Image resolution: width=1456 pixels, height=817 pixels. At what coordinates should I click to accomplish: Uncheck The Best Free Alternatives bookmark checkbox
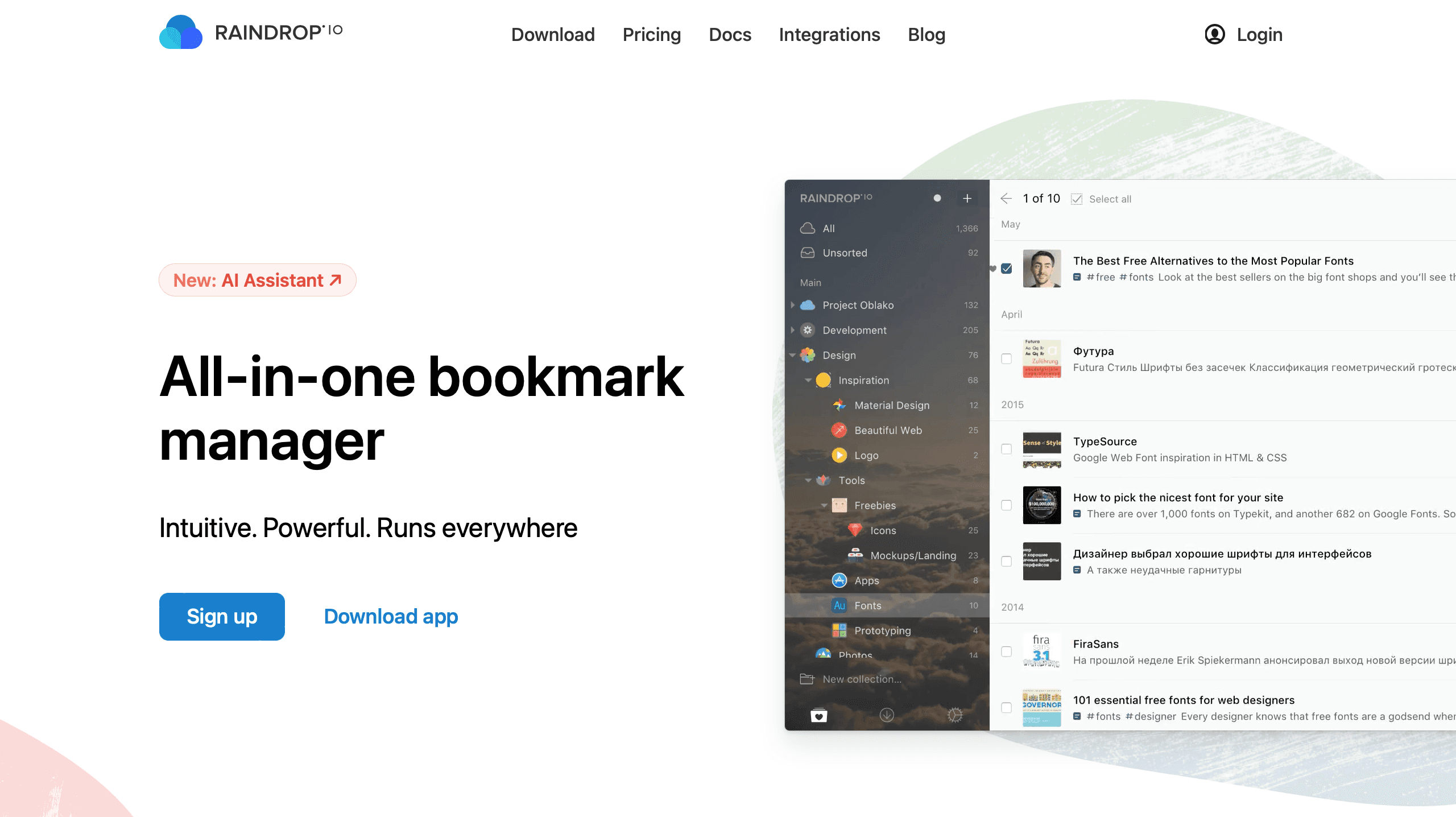coord(1007,269)
